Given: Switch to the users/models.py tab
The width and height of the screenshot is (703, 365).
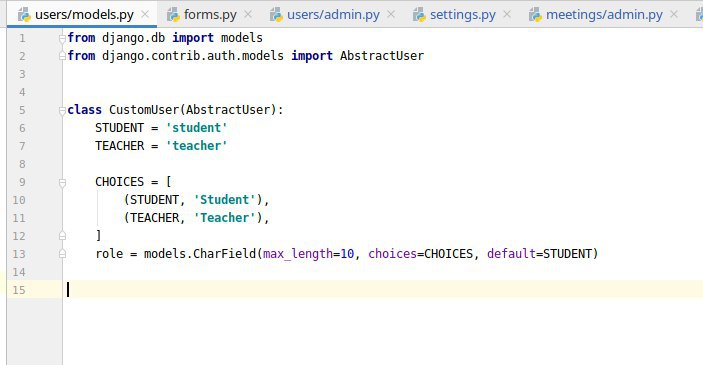Looking at the screenshot, I should [x=82, y=14].
